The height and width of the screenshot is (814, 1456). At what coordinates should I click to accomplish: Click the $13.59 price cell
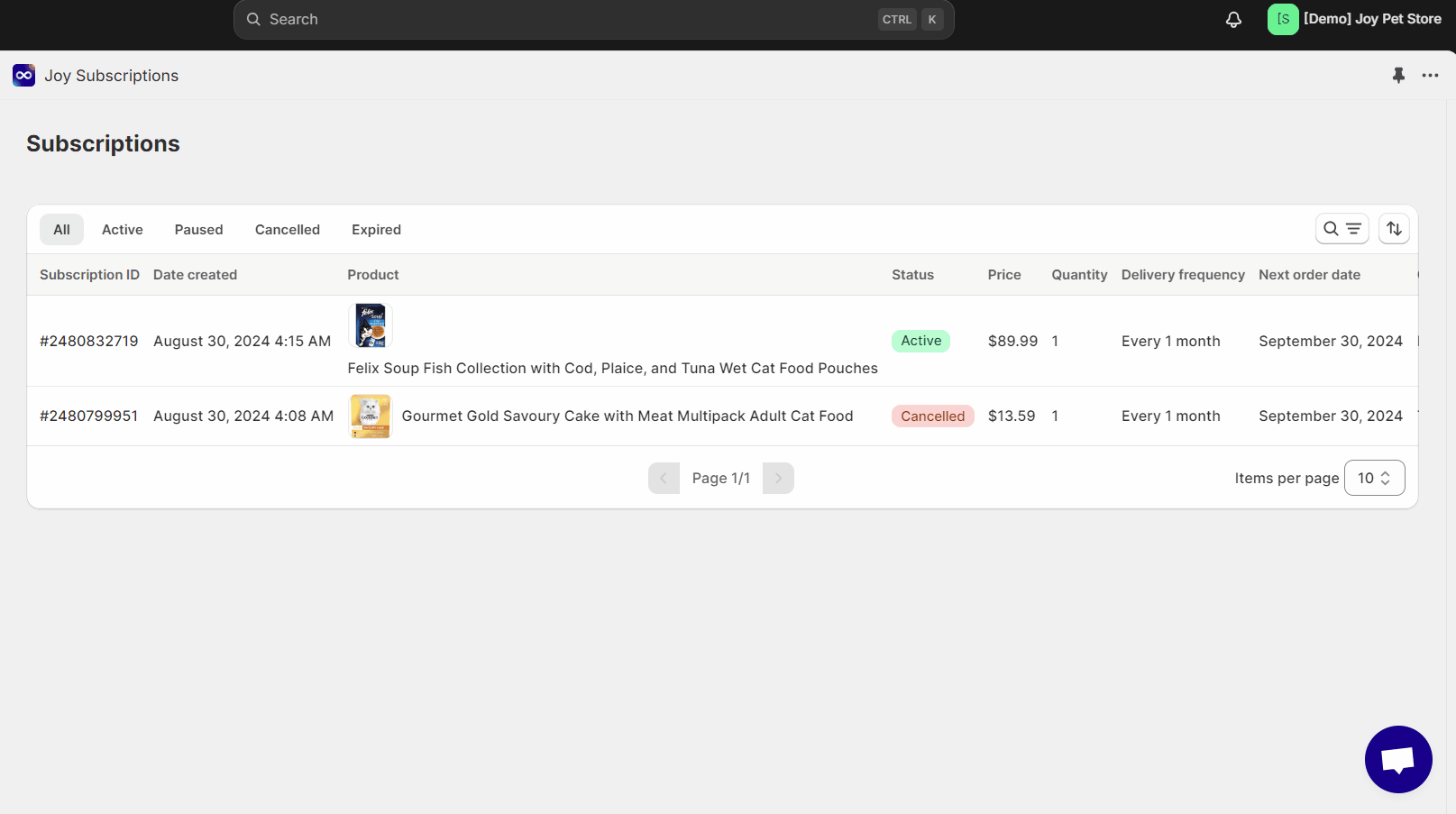coord(1012,416)
